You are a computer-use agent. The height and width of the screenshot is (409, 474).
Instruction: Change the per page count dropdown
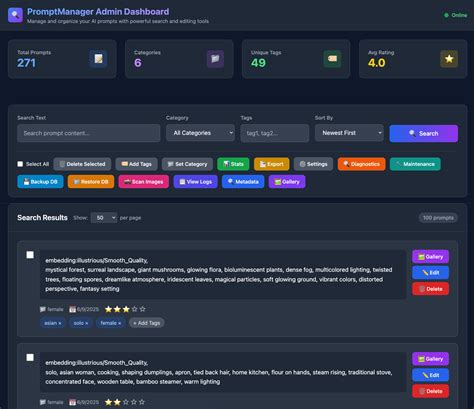[x=104, y=218]
